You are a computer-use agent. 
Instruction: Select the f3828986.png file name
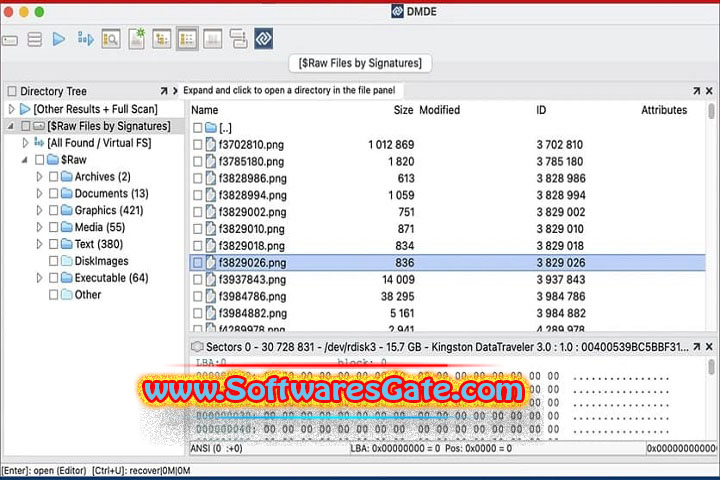tap(253, 178)
